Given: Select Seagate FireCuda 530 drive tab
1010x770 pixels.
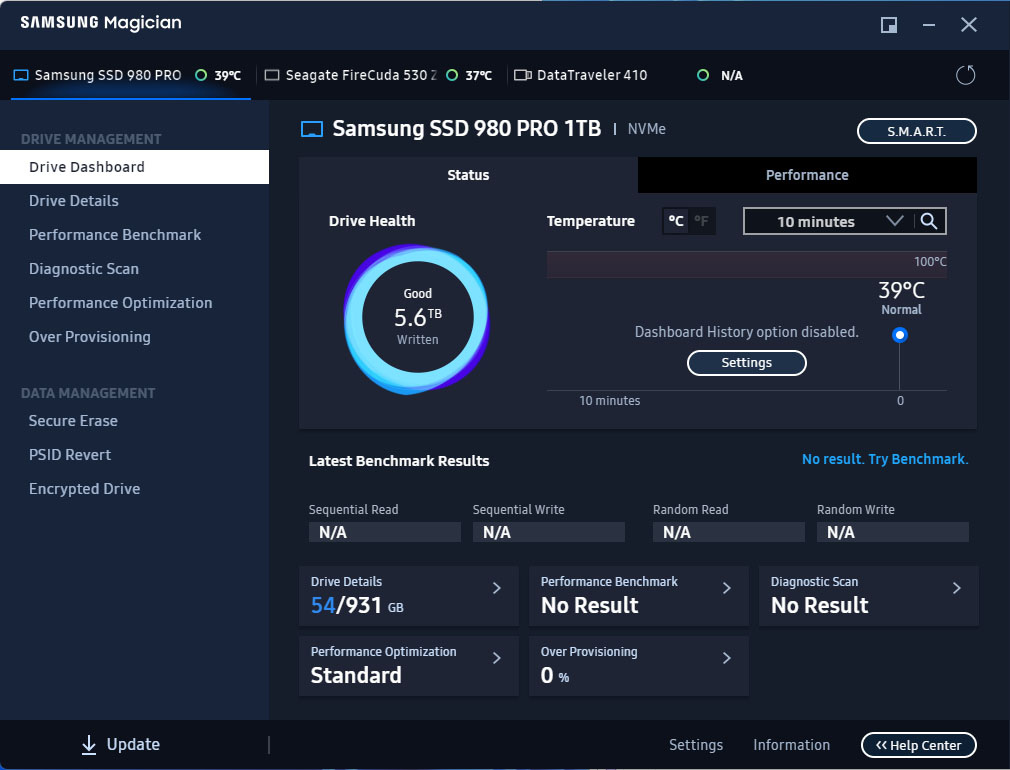Looking at the screenshot, I should (x=381, y=75).
